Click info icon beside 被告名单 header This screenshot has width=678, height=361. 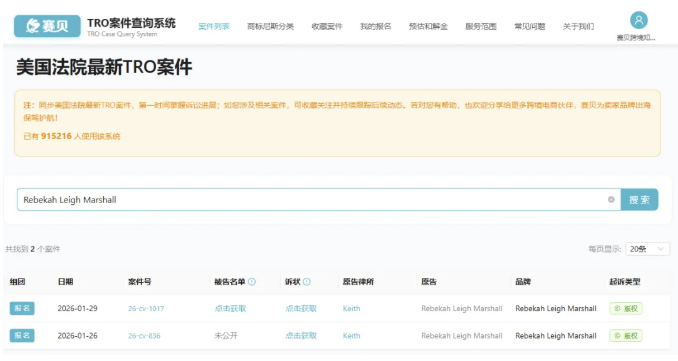[252, 282]
